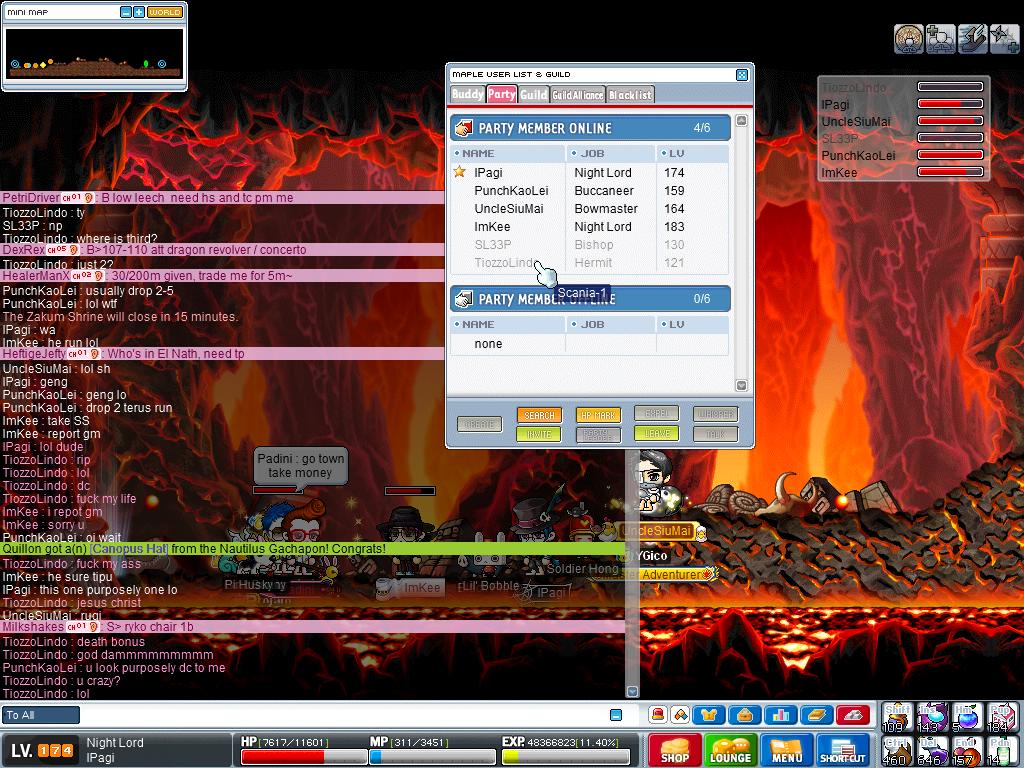The height and width of the screenshot is (768, 1024).
Task: Enlarge the mini map with plus button
Action: pyautogui.click(x=138, y=12)
